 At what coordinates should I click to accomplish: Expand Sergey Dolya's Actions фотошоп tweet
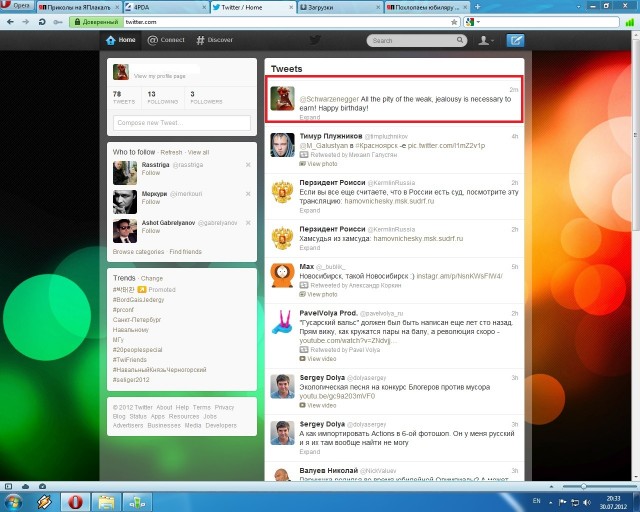(309, 452)
